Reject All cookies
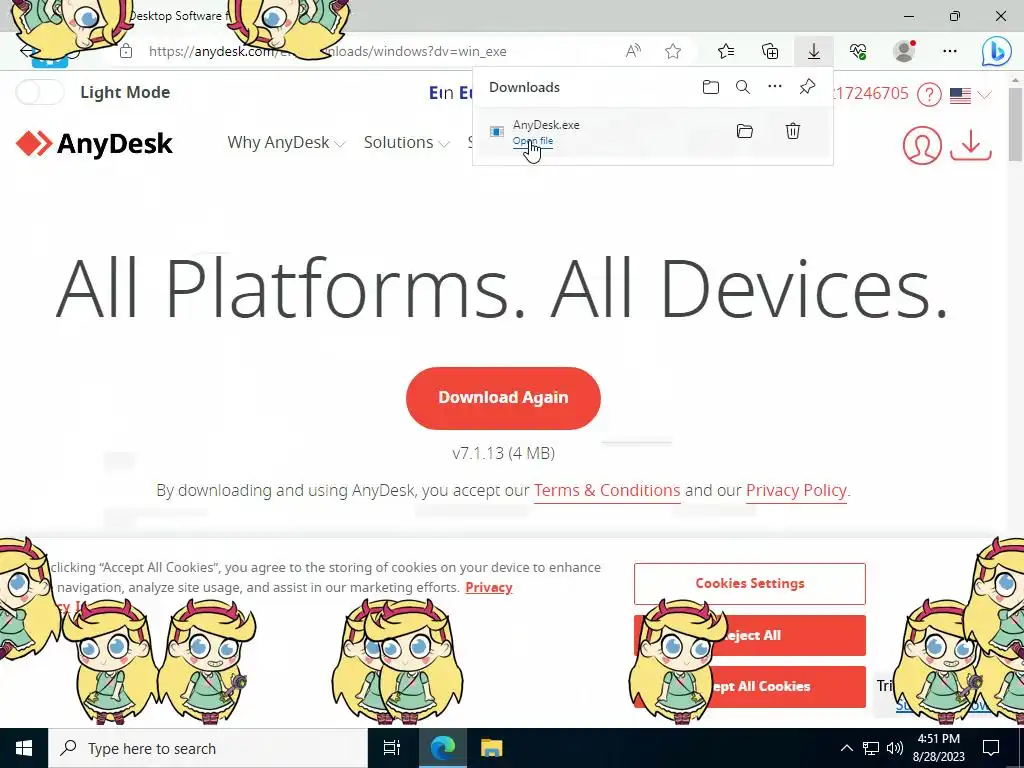This screenshot has height=768, width=1024. pos(750,635)
